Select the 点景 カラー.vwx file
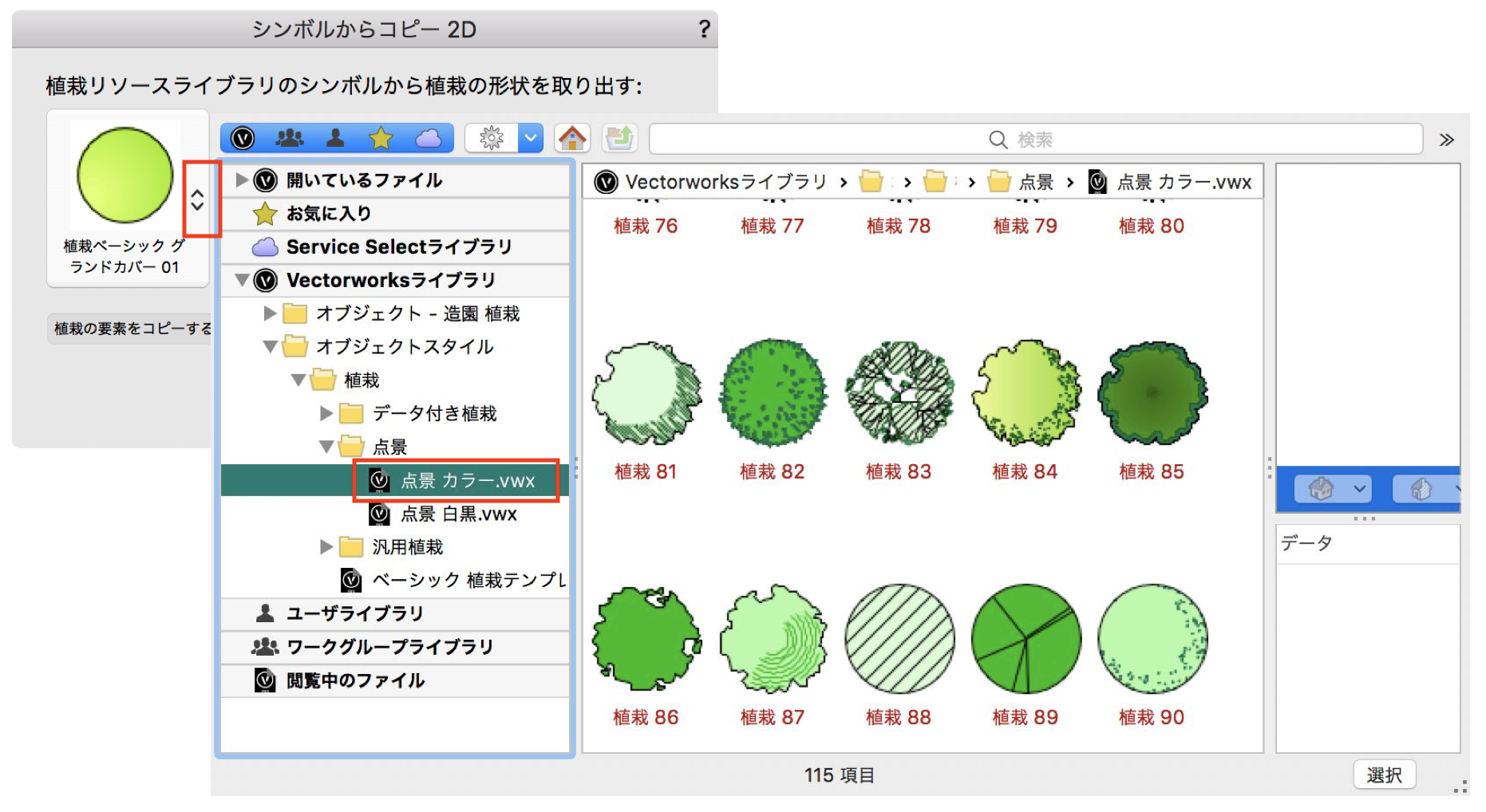The height and width of the screenshot is (812, 1486). (x=395, y=480)
